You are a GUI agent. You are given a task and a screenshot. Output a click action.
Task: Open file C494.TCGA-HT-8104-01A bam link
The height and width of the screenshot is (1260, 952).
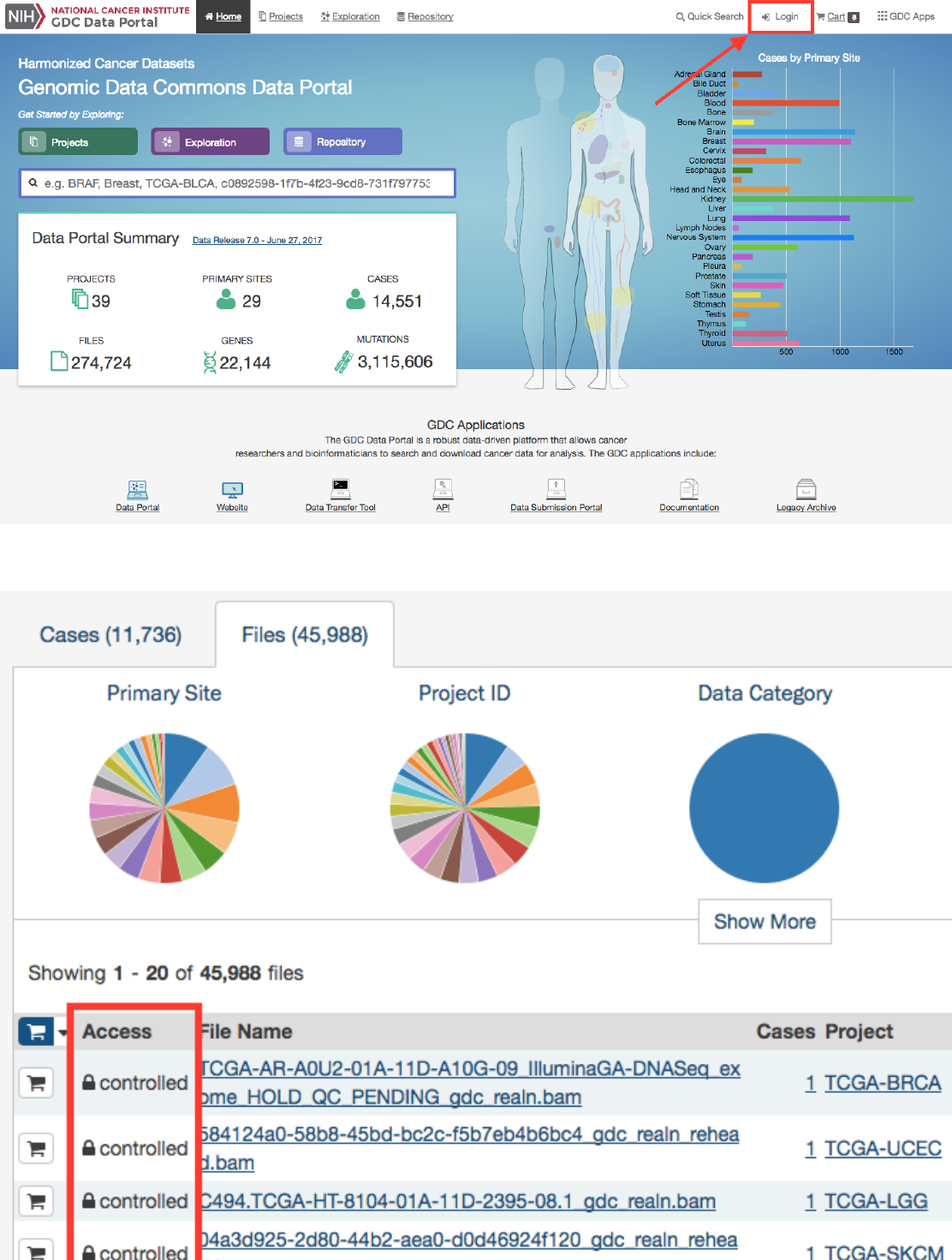[458, 1201]
